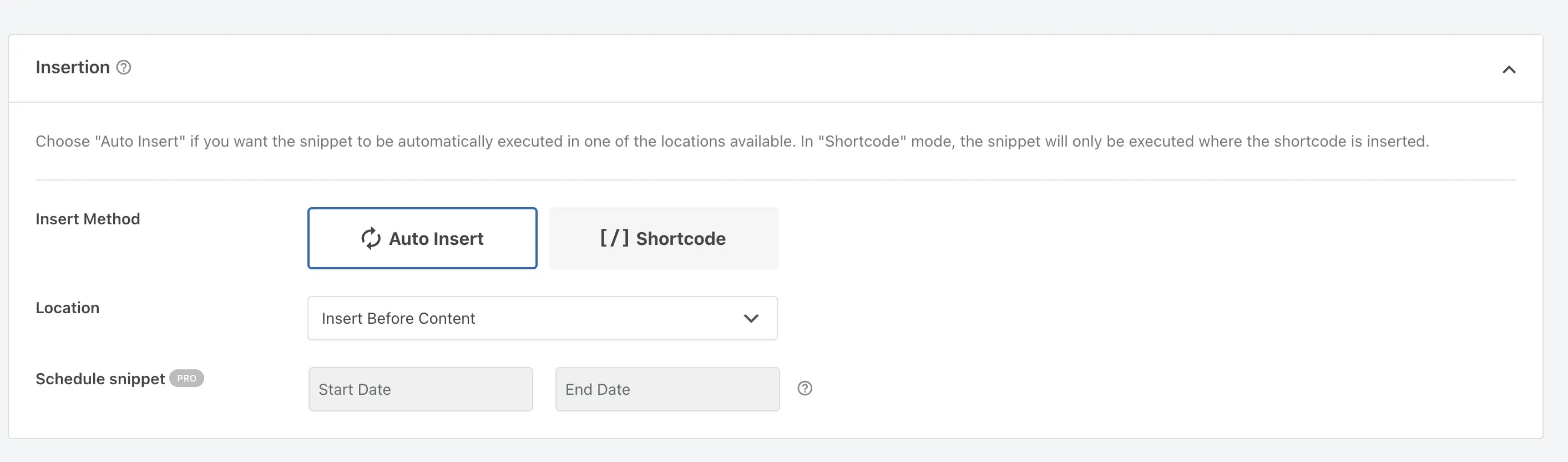This screenshot has width=1568, height=462.
Task: Click the Insertion panel heading
Action: [x=73, y=67]
